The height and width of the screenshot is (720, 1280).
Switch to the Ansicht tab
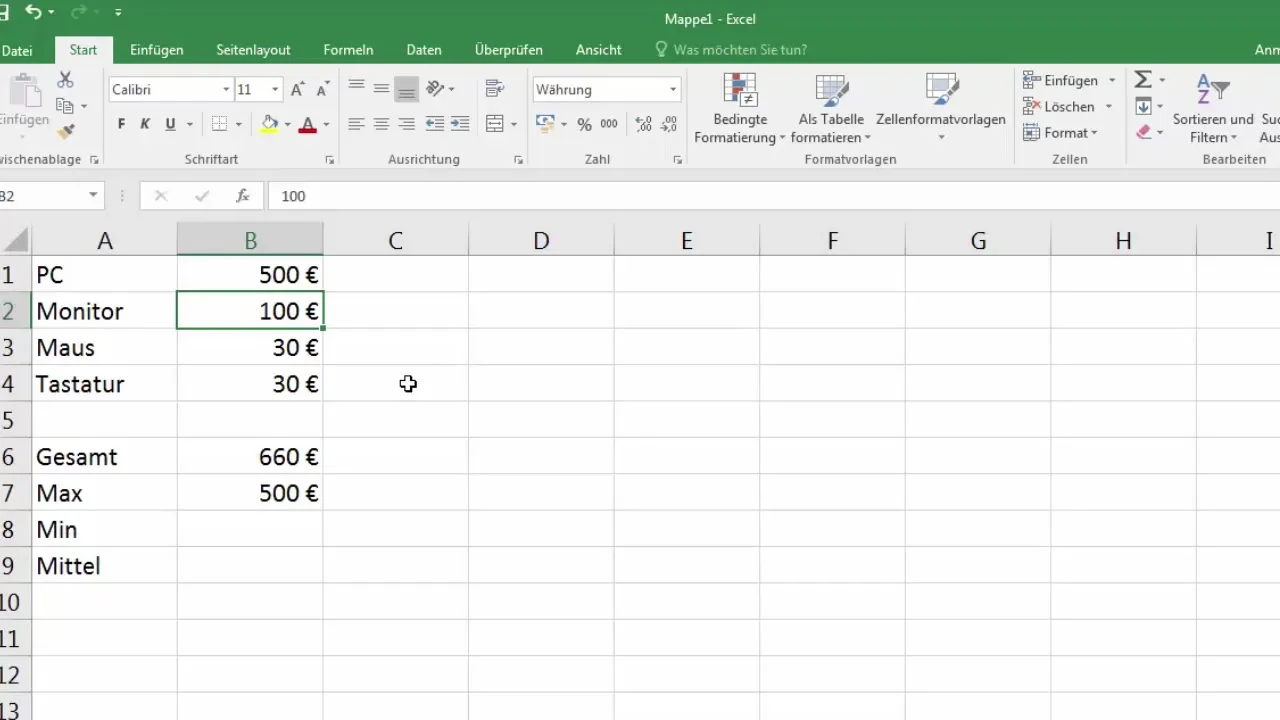tap(598, 50)
